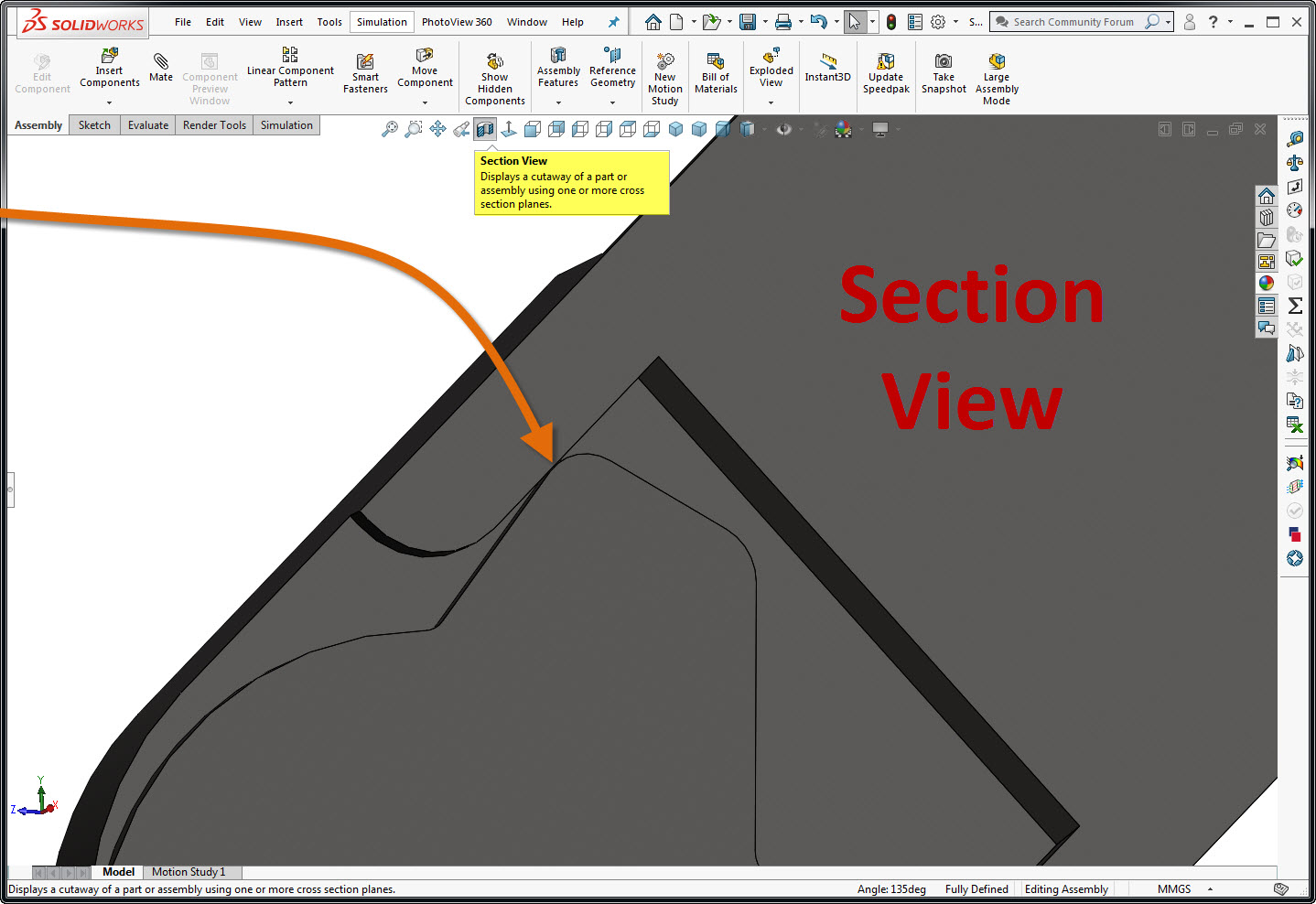
Task: Open the Measure tool in right toolbar
Action: point(1295,139)
